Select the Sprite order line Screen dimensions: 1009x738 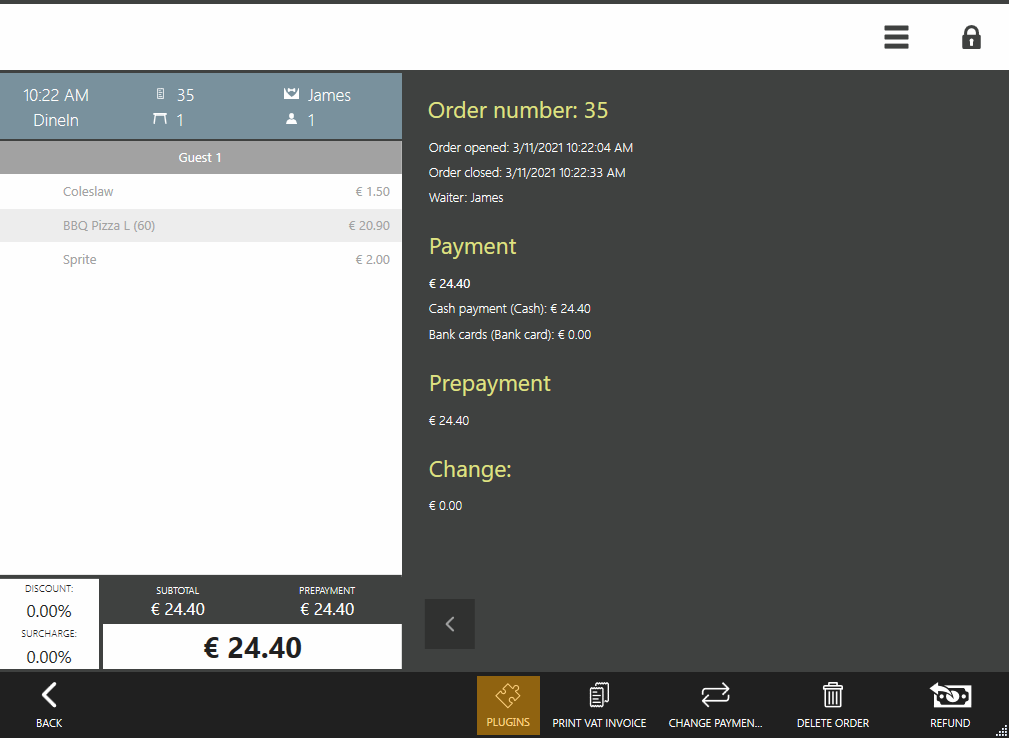pos(200,260)
